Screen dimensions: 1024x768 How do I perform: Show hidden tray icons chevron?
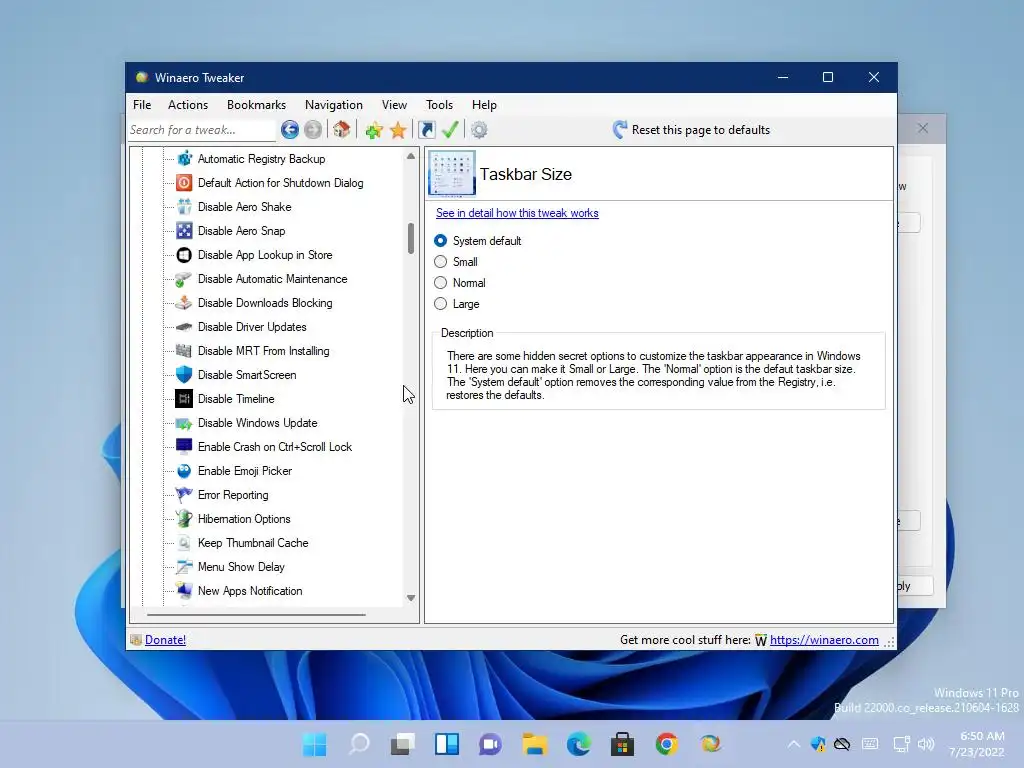coord(793,744)
